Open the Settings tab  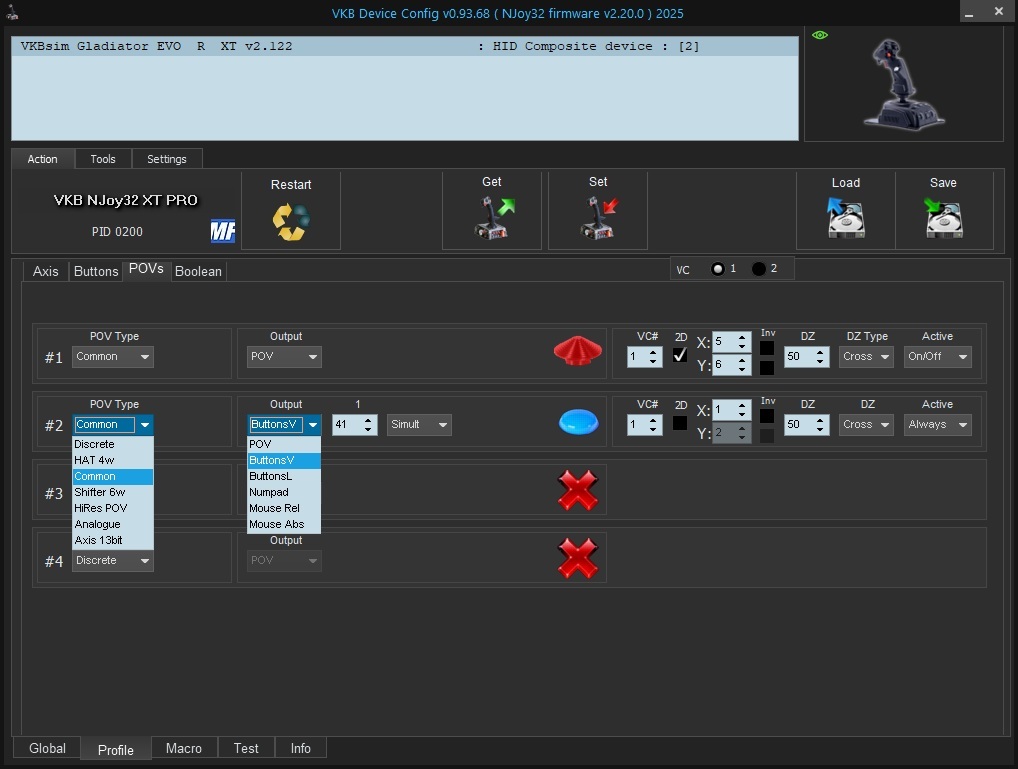point(167,159)
